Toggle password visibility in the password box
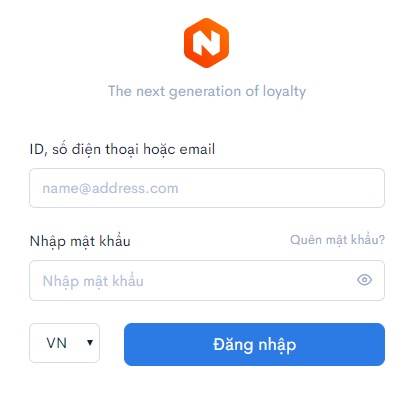The height and width of the screenshot is (402, 414). (364, 280)
